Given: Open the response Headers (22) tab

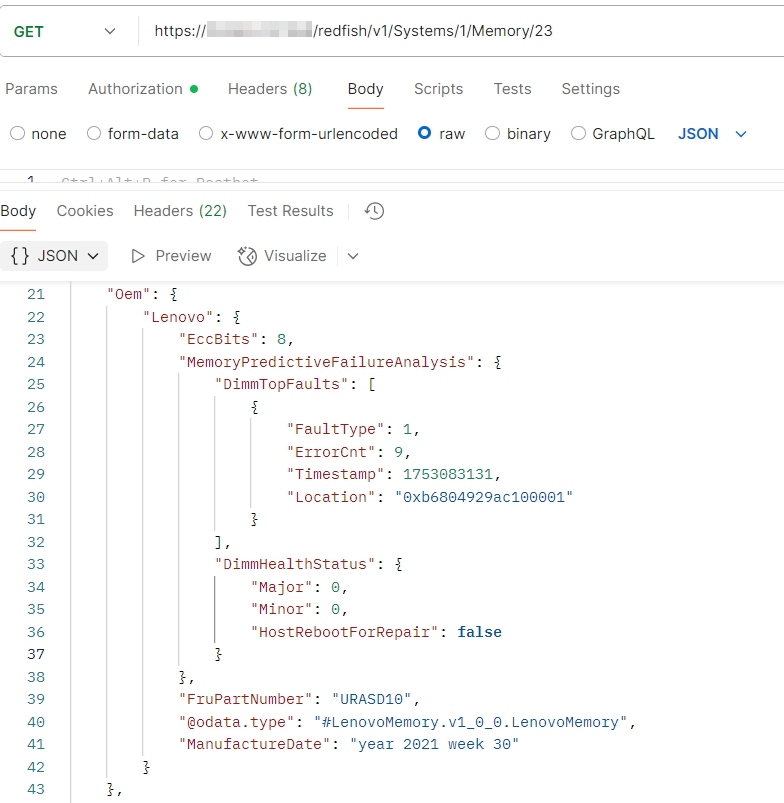Looking at the screenshot, I should click(x=180, y=211).
